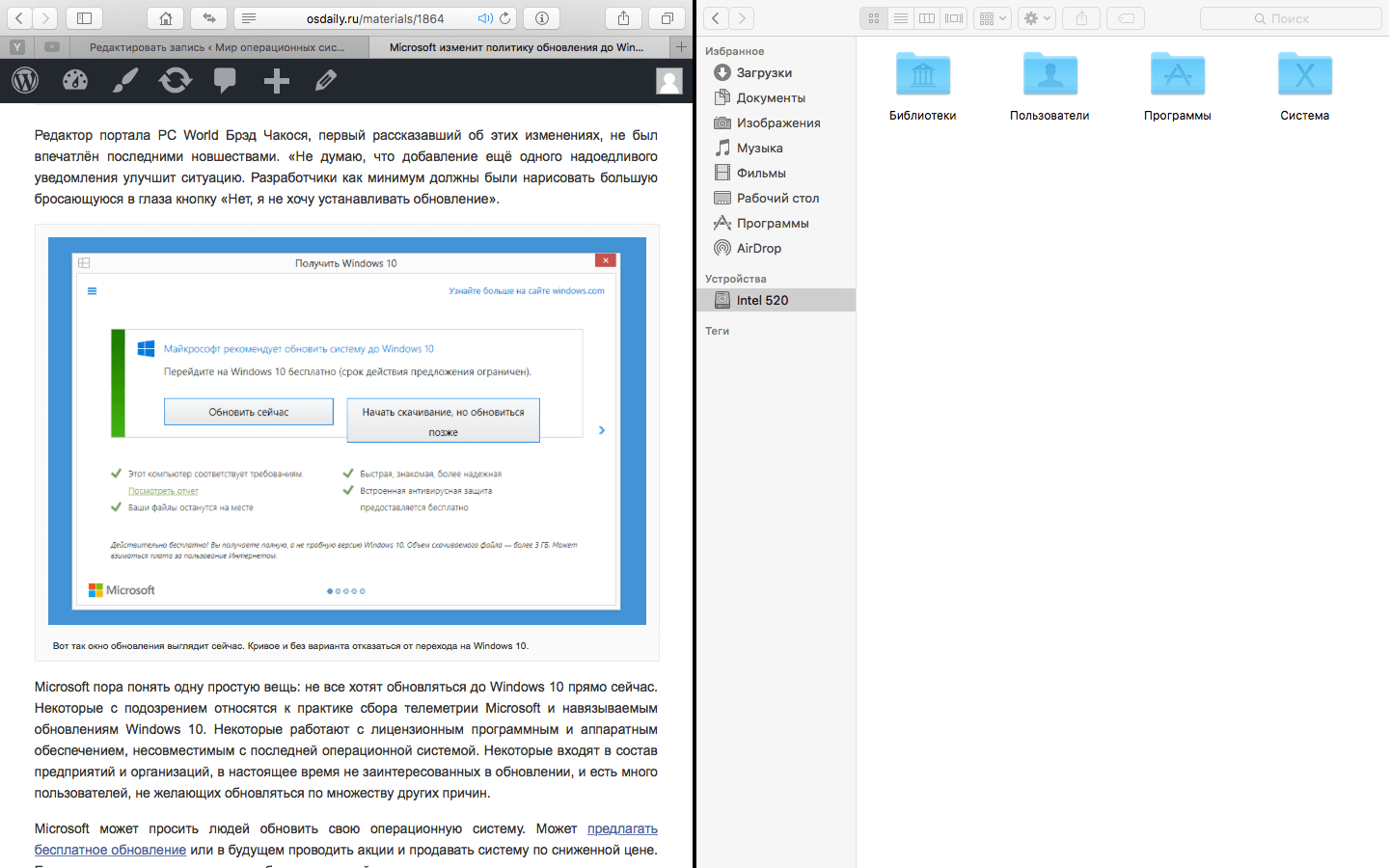Select 'Загрузки' in Finder sidebar
The image size is (1389, 868).
pyautogui.click(x=764, y=72)
